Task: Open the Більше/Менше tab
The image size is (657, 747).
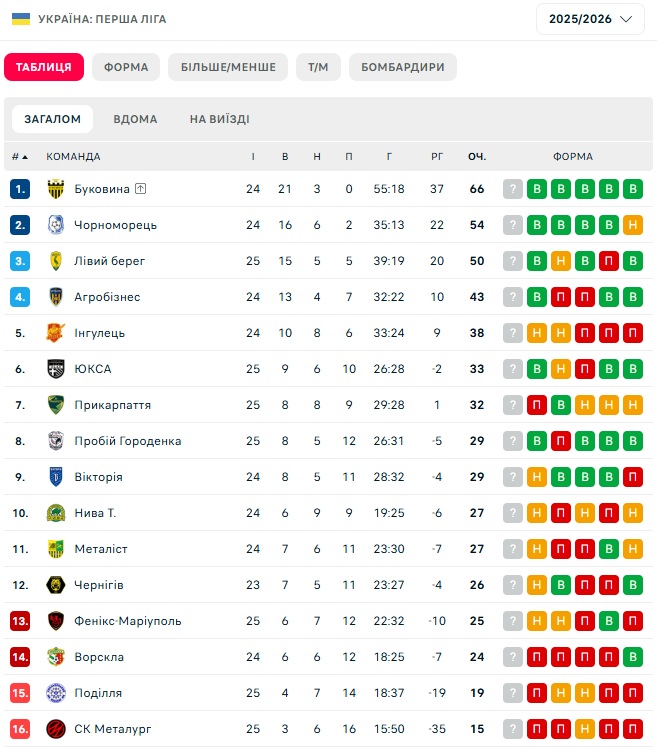Action: pos(227,67)
